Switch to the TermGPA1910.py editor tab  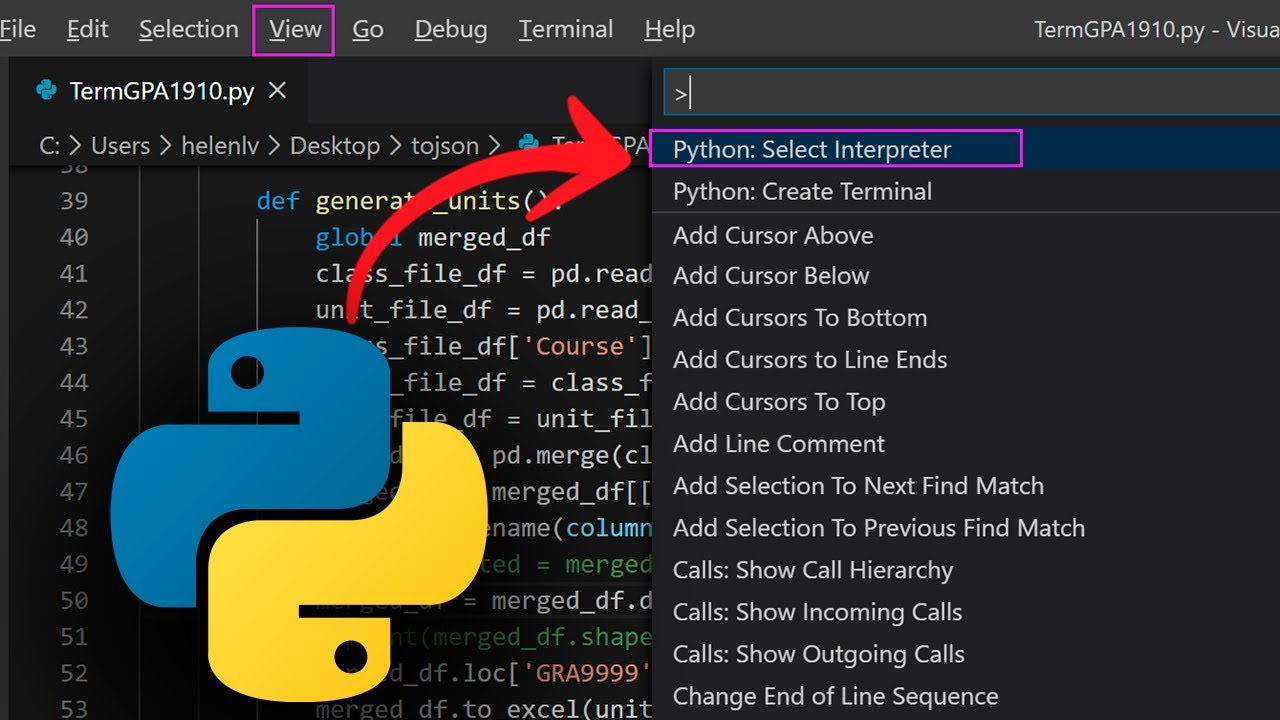coord(161,91)
